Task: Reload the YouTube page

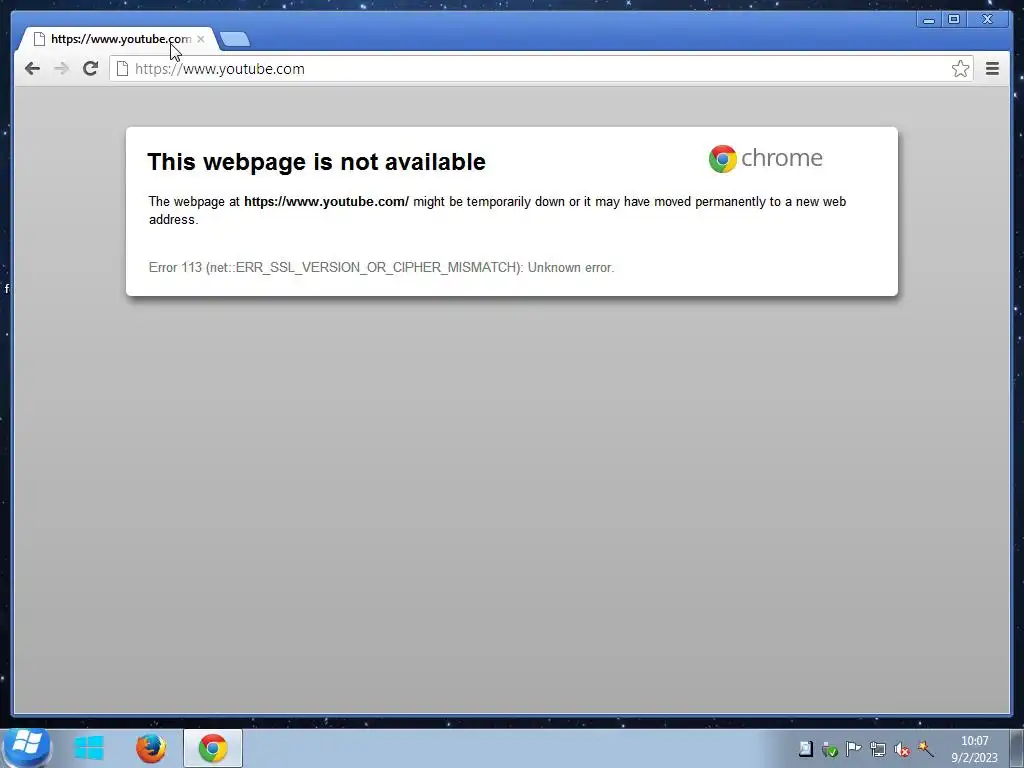Action: coord(90,69)
